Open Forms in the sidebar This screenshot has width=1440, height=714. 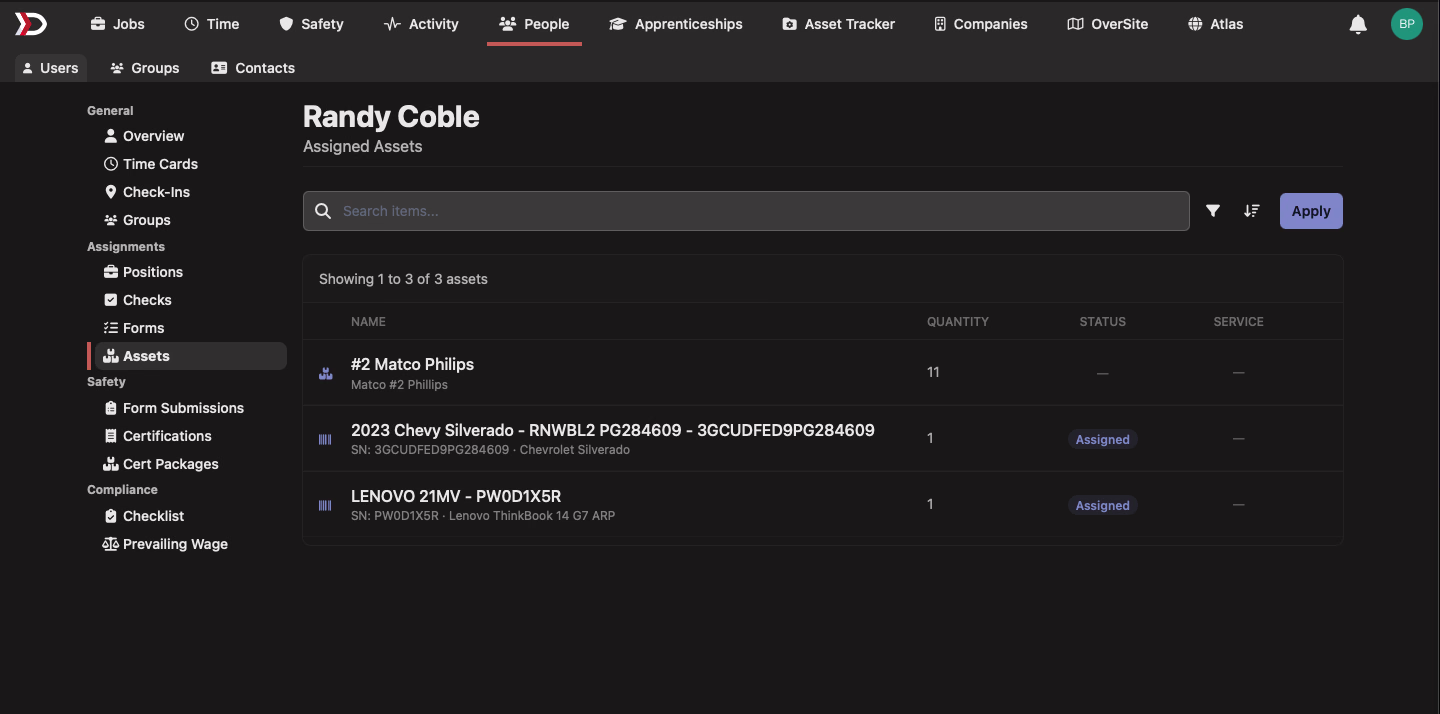click(x=143, y=328)
